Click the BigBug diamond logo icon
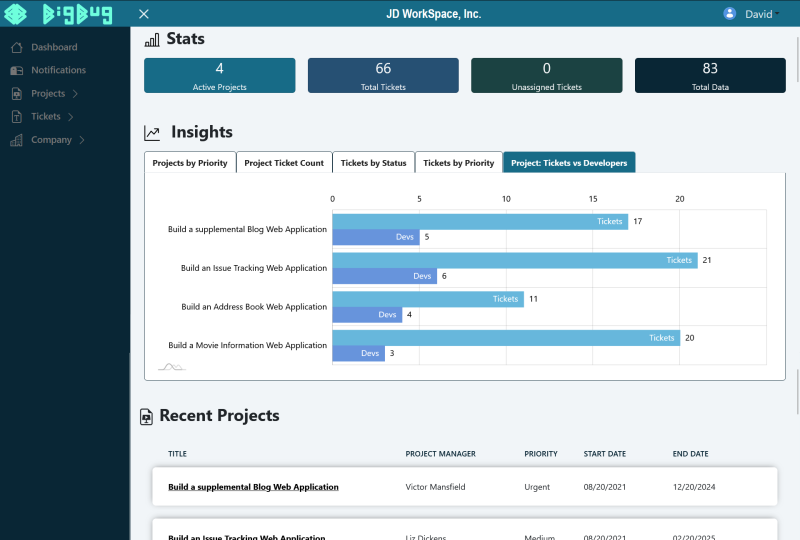The width and height of the screenshot is (800, 540). pyautogui.click(x=15, y=14)
